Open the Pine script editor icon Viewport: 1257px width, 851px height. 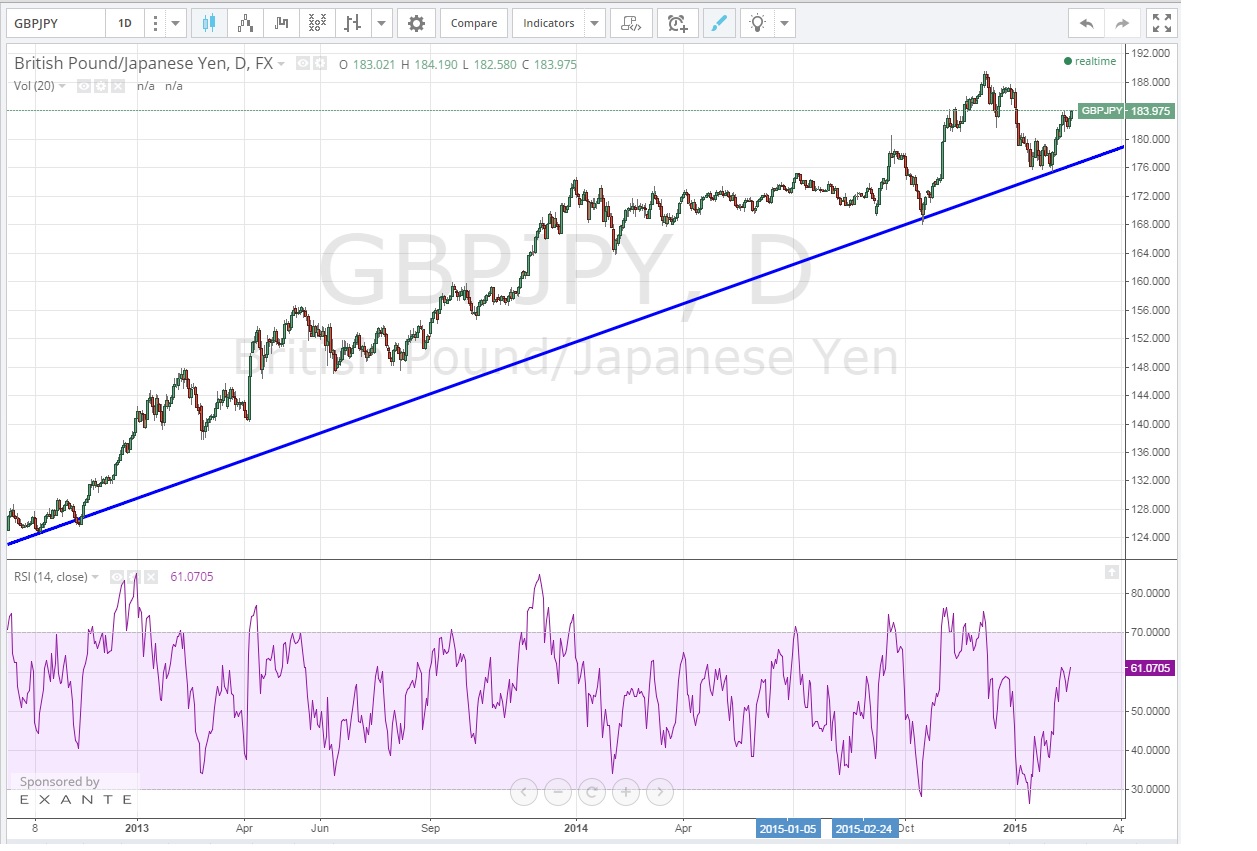click(x=630, y=23)
